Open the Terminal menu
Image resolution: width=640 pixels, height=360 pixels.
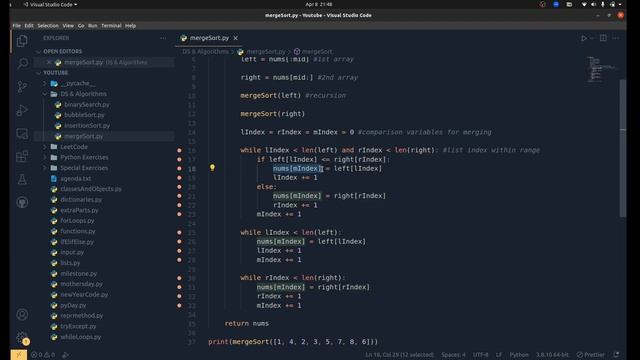(111, 26)
